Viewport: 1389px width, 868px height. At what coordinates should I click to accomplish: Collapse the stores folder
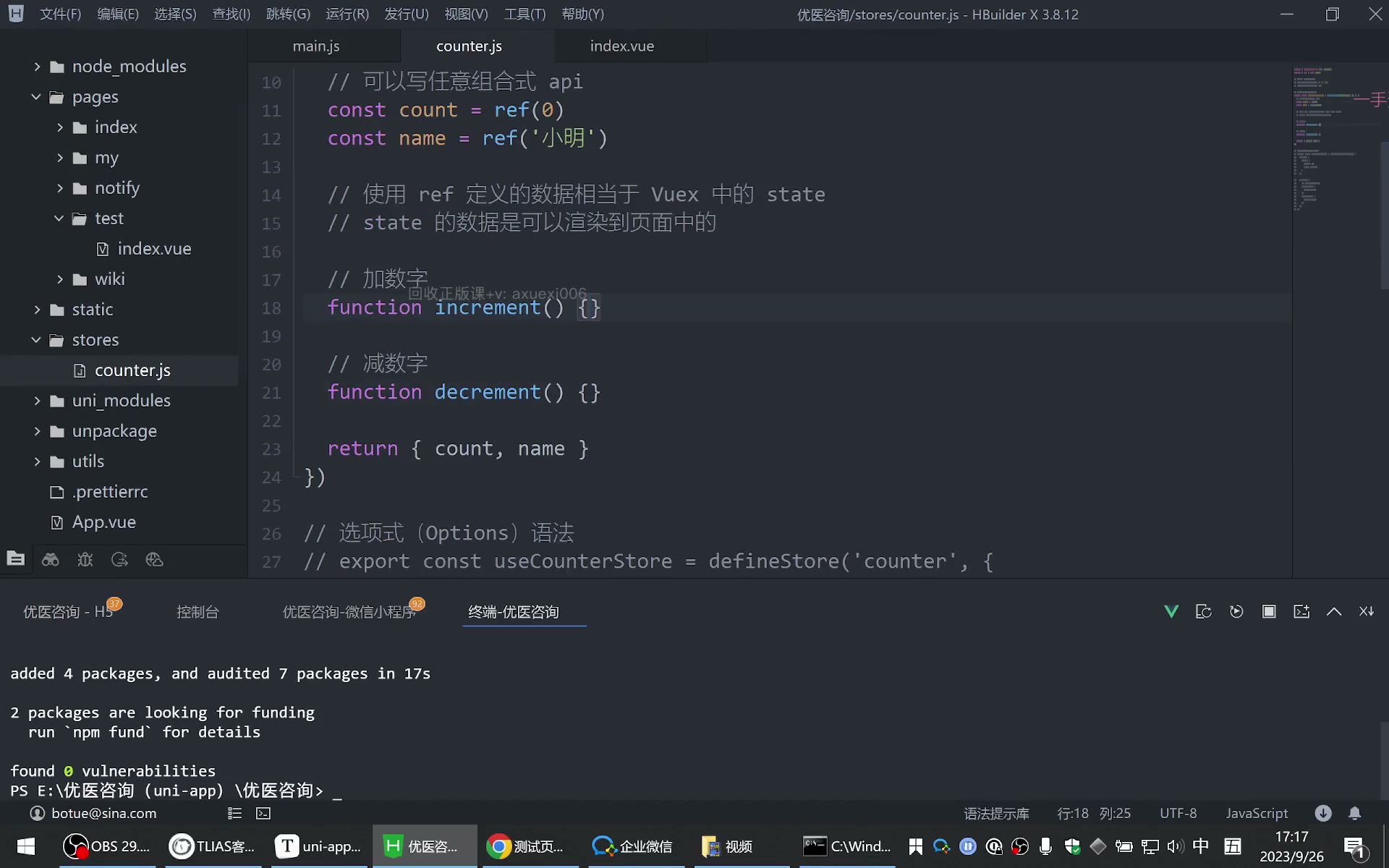(36, 340)
